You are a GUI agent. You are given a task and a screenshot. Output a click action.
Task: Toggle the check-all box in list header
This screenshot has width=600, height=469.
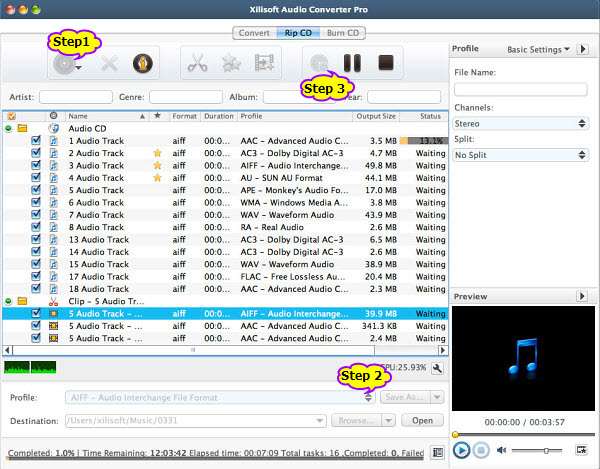tap(11, 116)
